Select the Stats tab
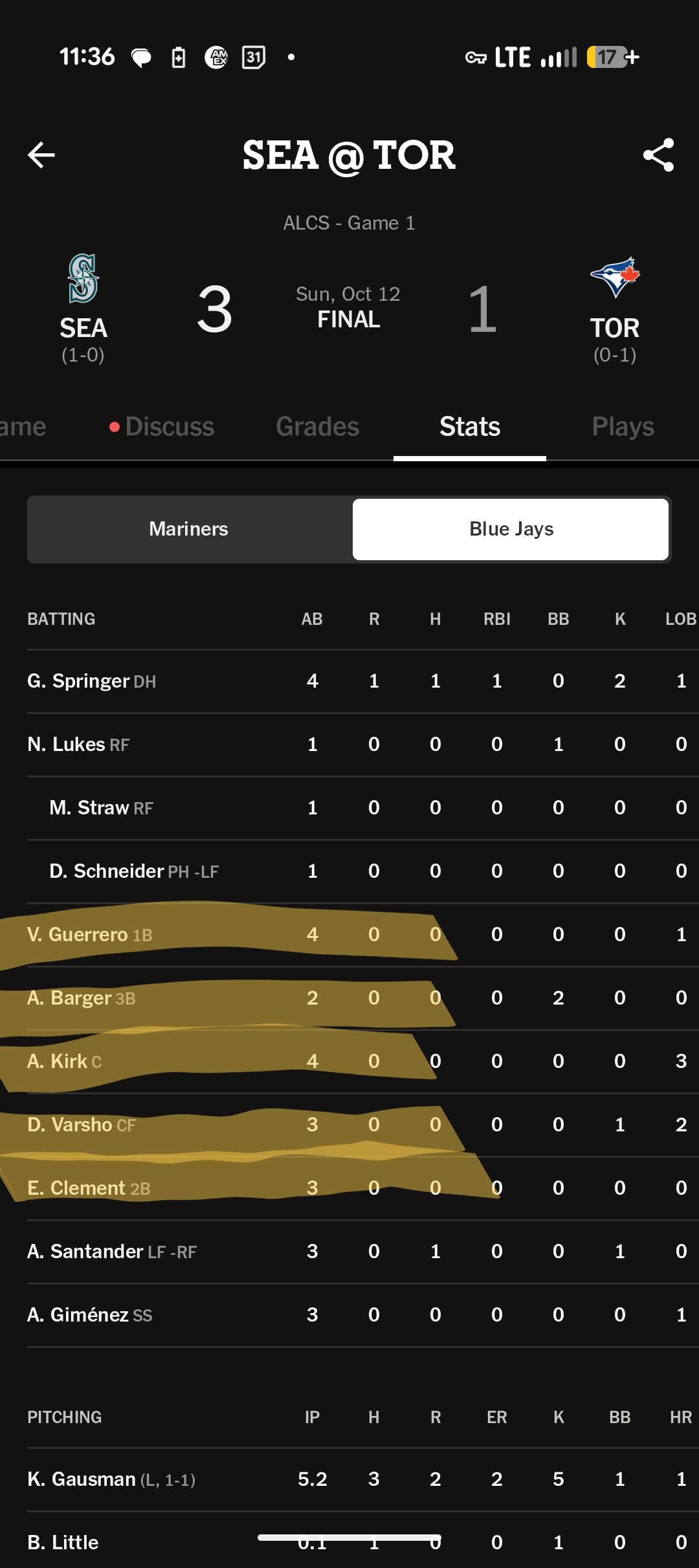Screen dimensions: 699x1568 [x=470, y=427]
